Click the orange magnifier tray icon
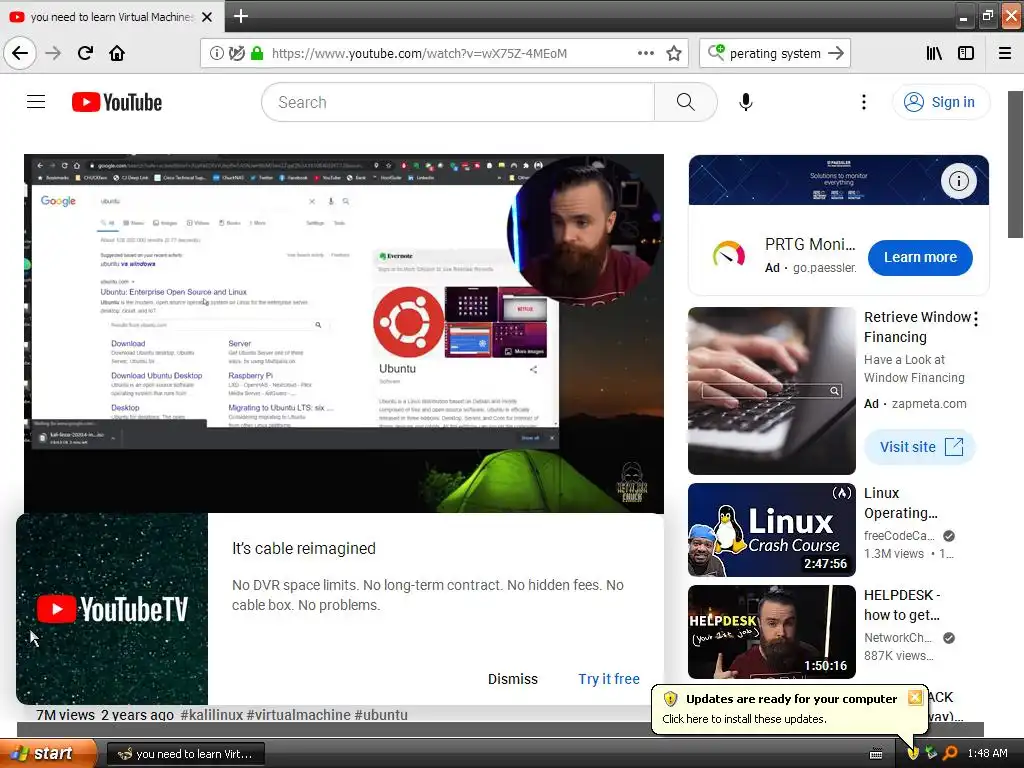Image resolution: width=1024 pixels, height=768 pixels. click(x=949, y=754)
